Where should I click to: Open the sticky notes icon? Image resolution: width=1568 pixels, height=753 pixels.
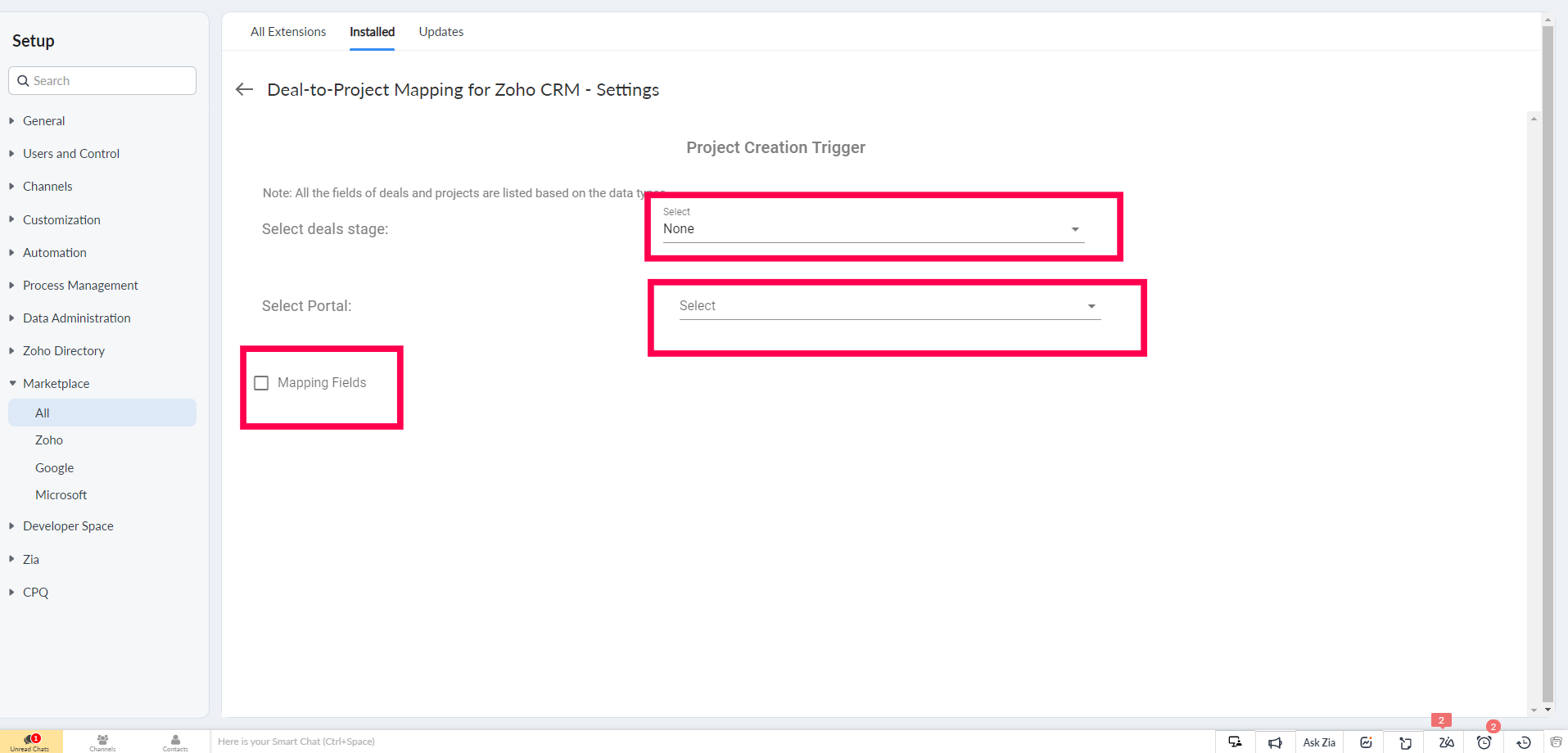click(x=1405, y=742)
